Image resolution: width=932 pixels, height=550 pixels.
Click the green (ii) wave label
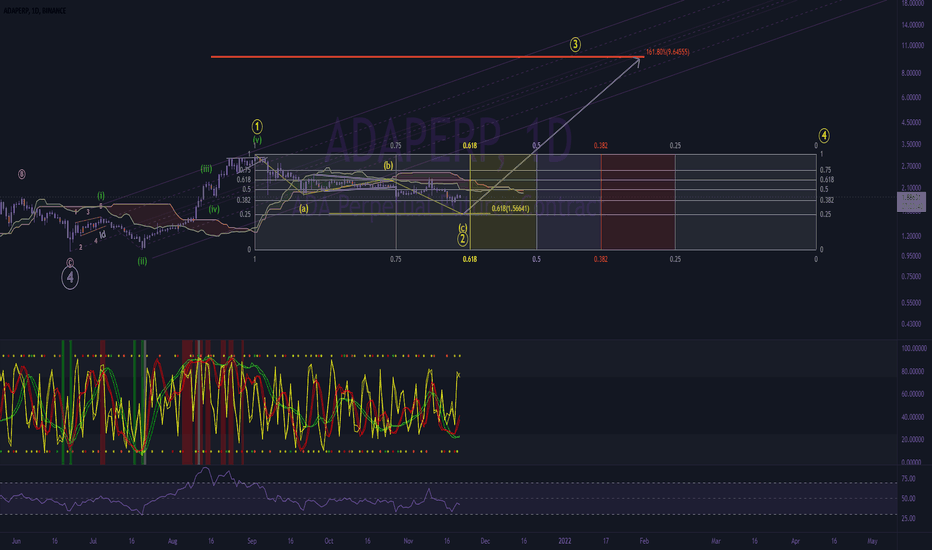point(142,260)
